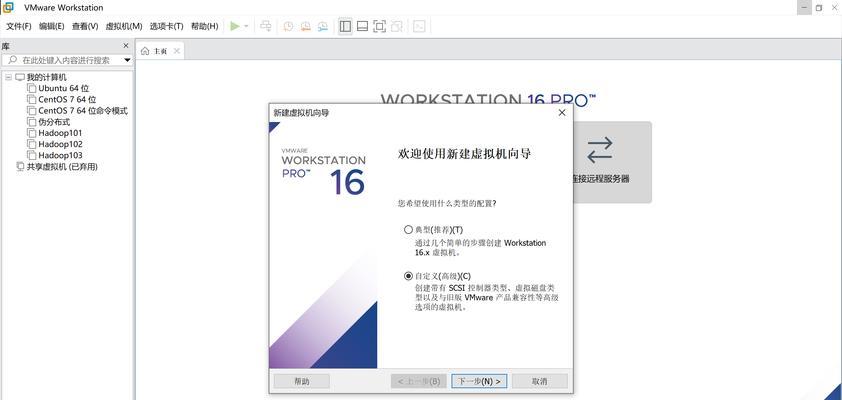This screenshot has height=400, width=842.
Task: Close the 主页 tab
Action: pyautogui.click(x=177, y=51)
